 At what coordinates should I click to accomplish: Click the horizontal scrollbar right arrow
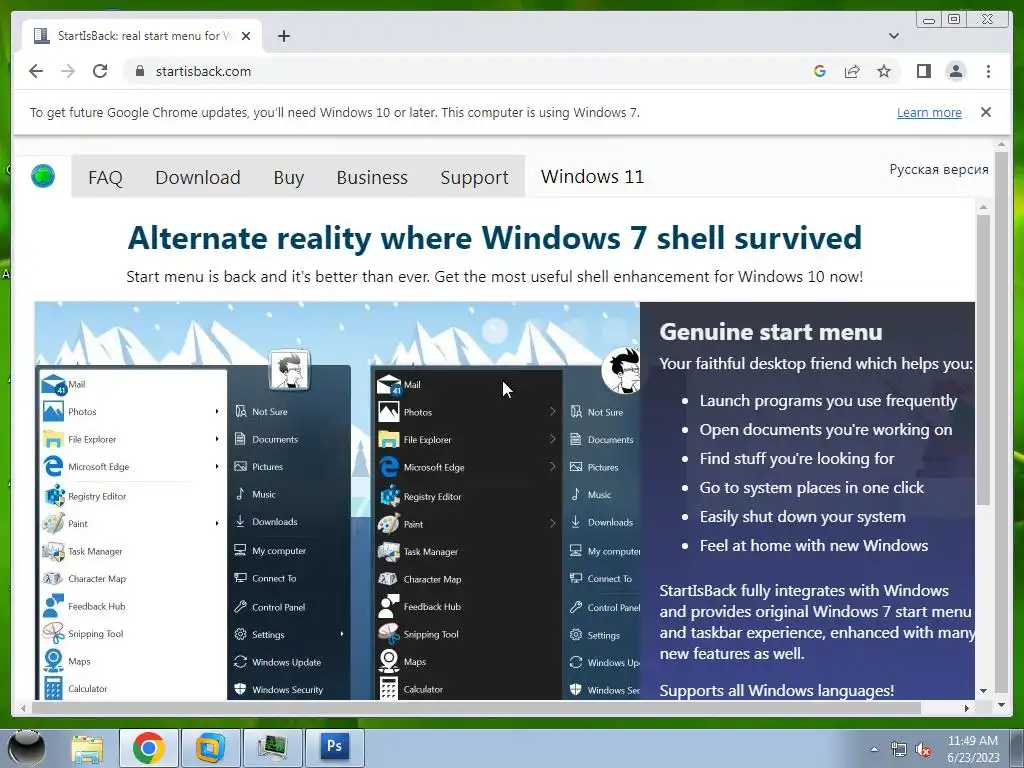[967, 708]
